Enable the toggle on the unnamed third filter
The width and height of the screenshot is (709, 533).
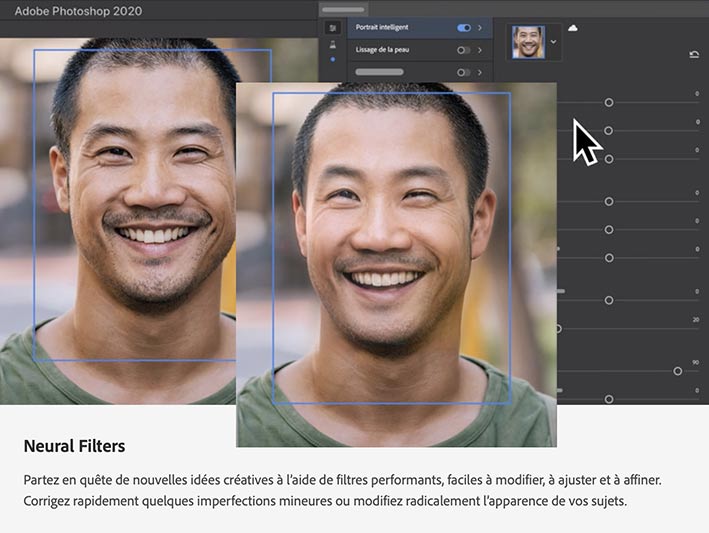coord(463,72)
